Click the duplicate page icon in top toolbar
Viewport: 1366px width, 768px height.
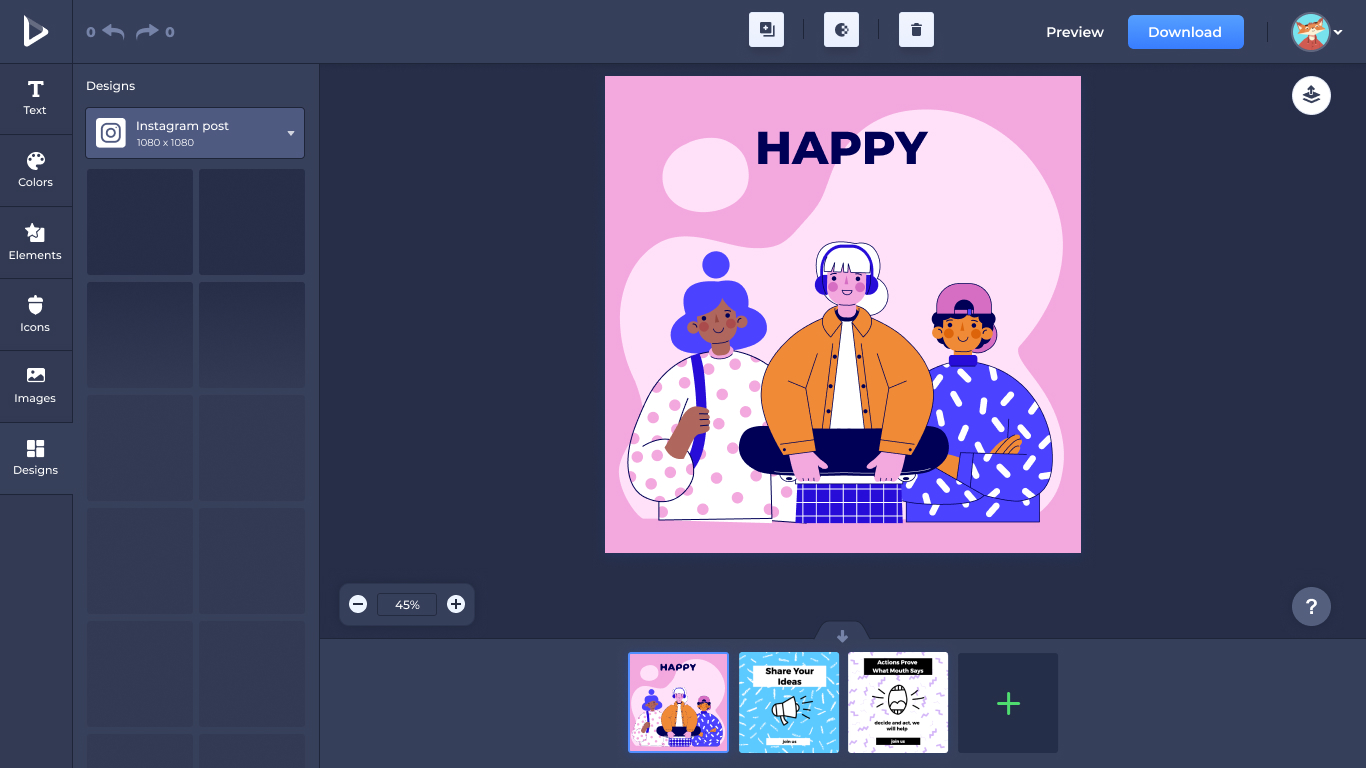767,30
